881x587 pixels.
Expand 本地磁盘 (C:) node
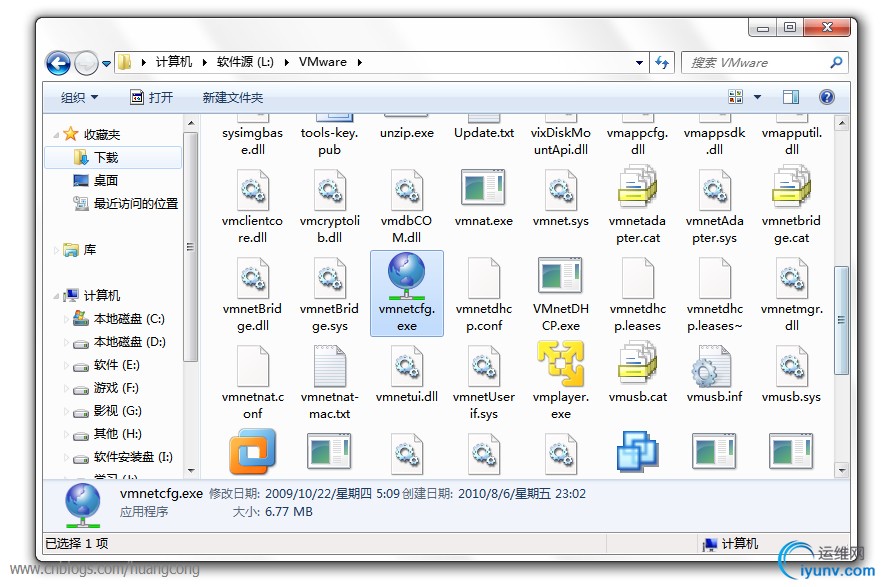point(66,319)
